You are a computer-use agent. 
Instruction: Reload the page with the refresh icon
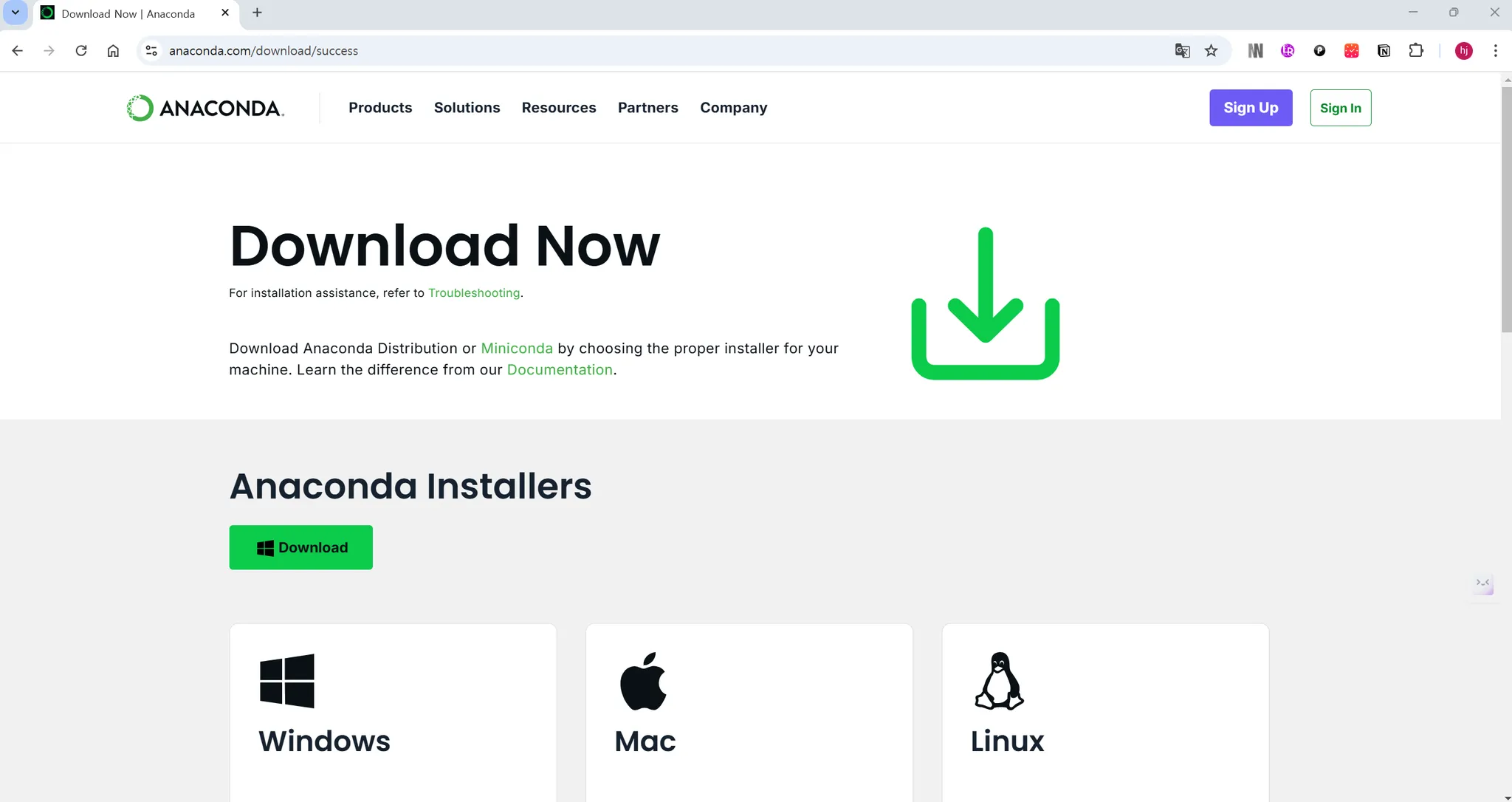click(x=81, y=50)
